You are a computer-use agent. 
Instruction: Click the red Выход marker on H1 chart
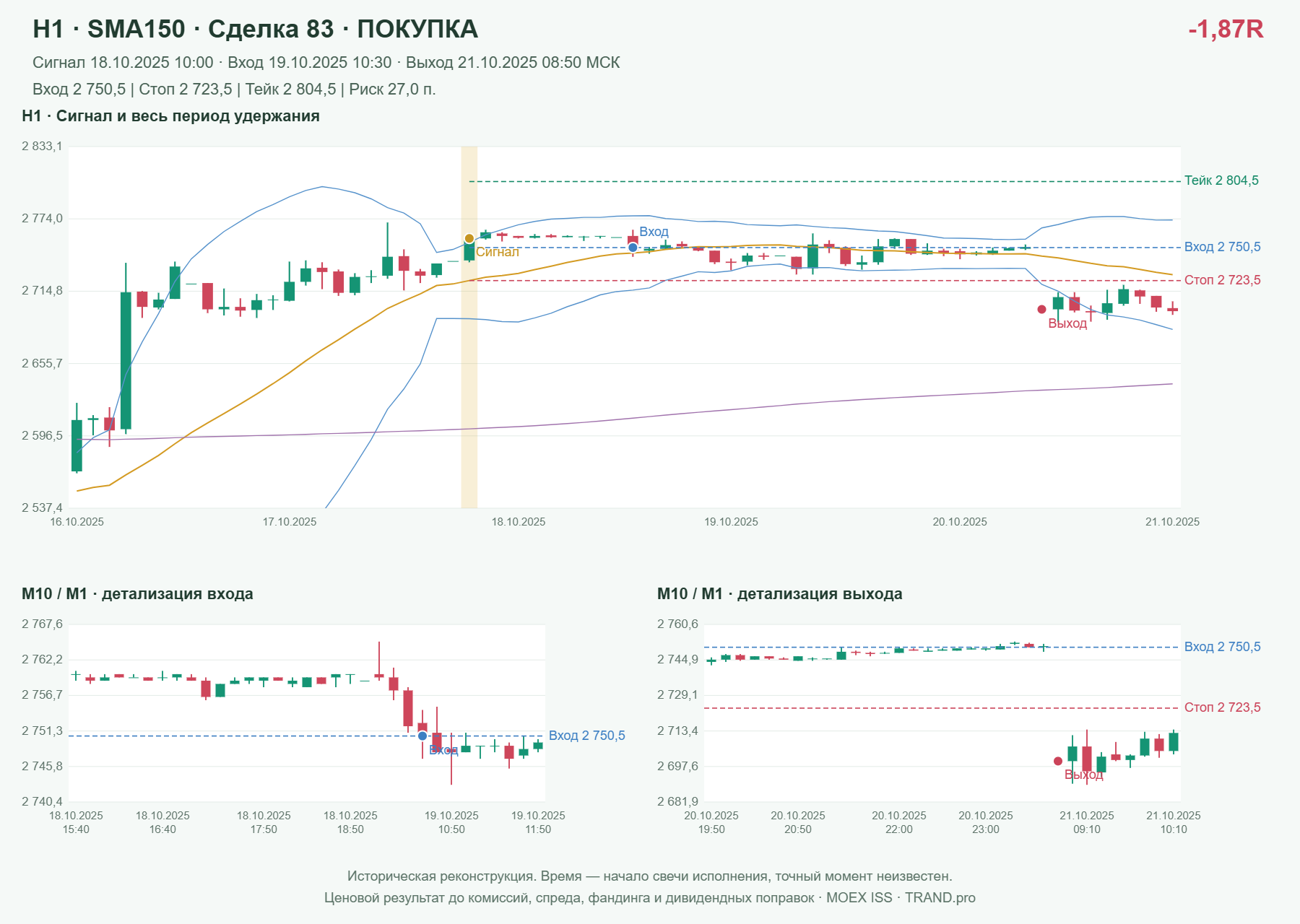pyautogui.click(x=1041, y=309)
